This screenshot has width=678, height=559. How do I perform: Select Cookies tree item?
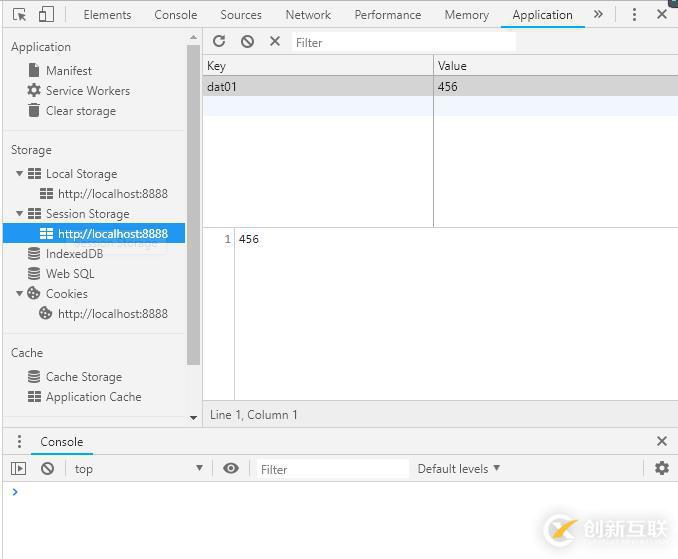pyautogui.click(x=67, y=294)
